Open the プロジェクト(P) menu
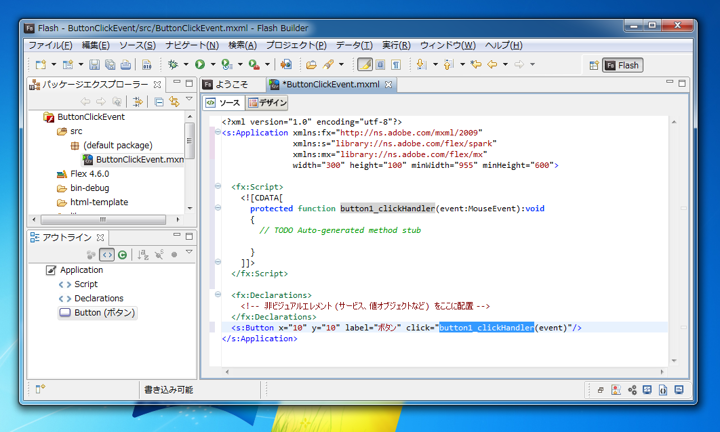Image resolution: width=720 pixels, height=432 pixels. point(296,45)
